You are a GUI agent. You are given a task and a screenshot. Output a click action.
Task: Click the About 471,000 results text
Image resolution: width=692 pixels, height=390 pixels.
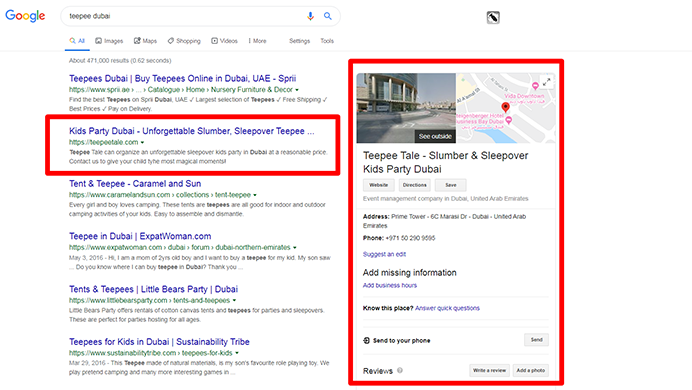coord(120,60)
